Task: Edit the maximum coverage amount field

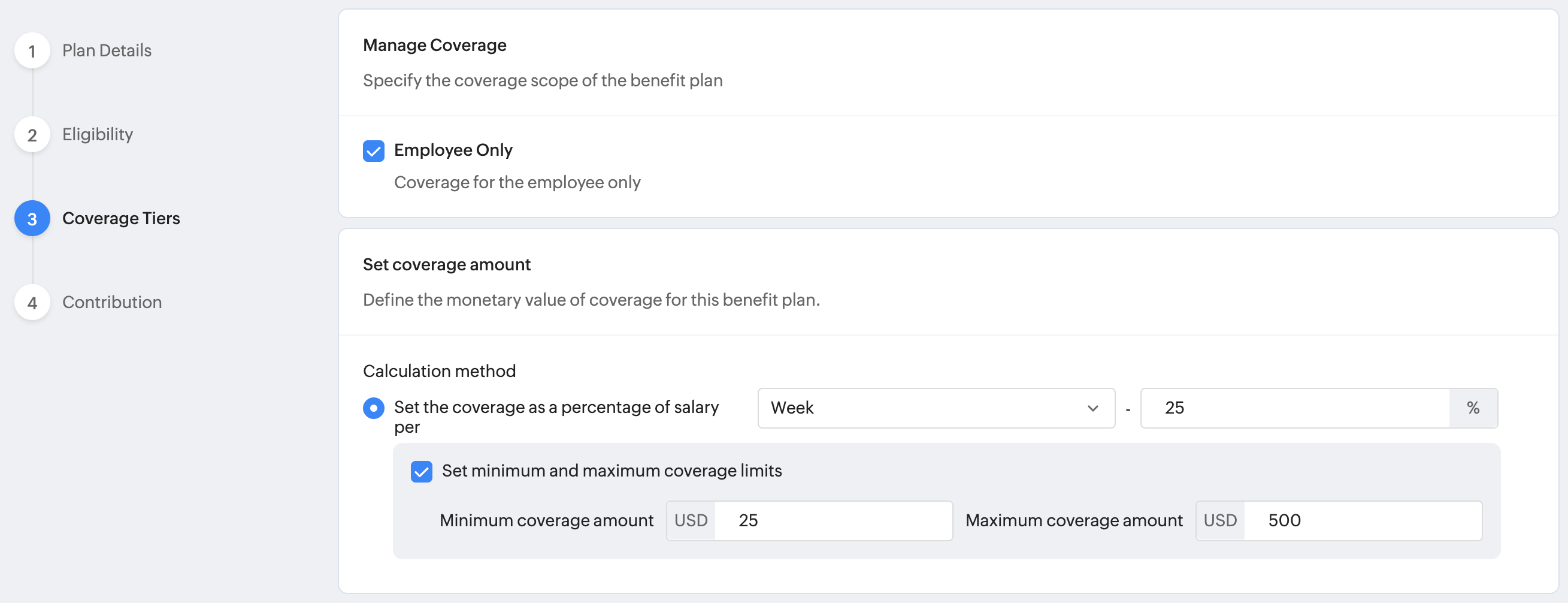Action: (x=1363, y=521)
